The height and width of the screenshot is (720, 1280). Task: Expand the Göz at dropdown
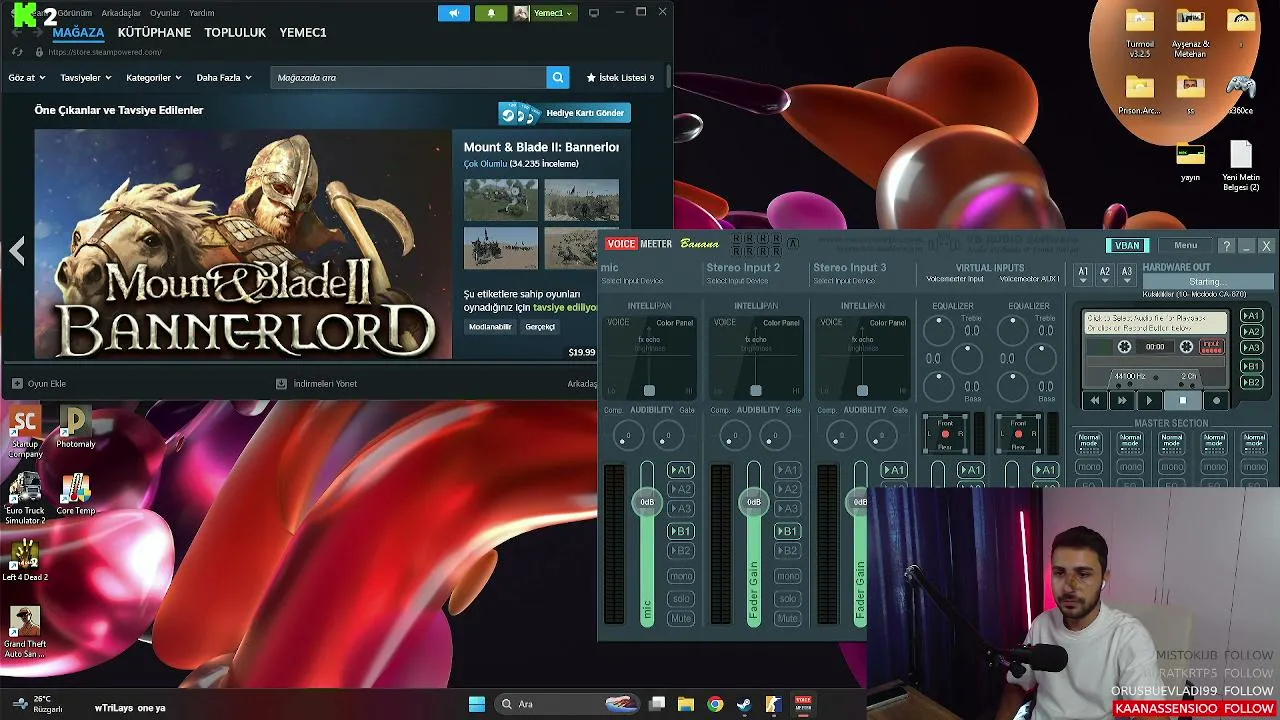click(x=27, y=77)
